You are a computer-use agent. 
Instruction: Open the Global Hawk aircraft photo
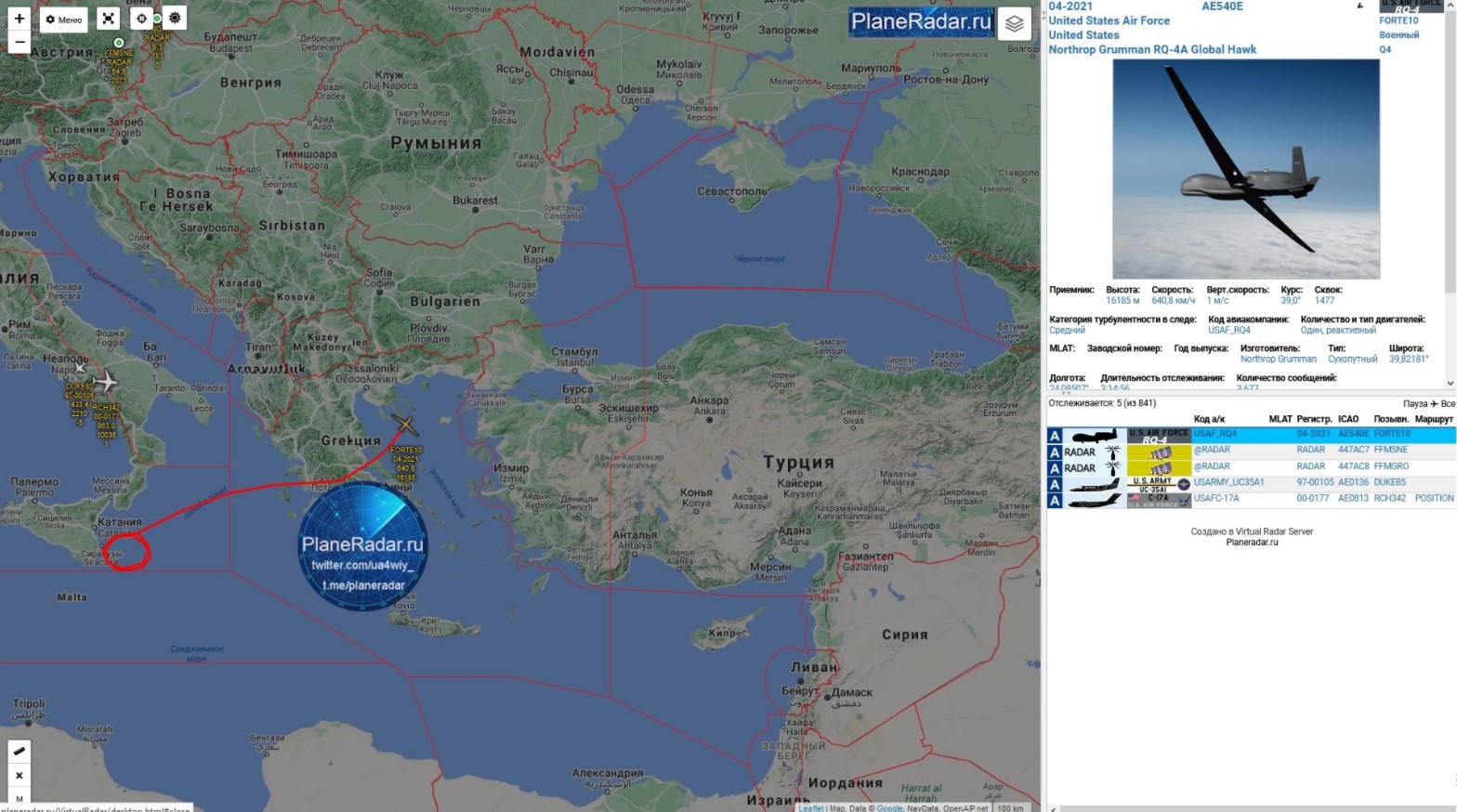(x=1246, y=169)
